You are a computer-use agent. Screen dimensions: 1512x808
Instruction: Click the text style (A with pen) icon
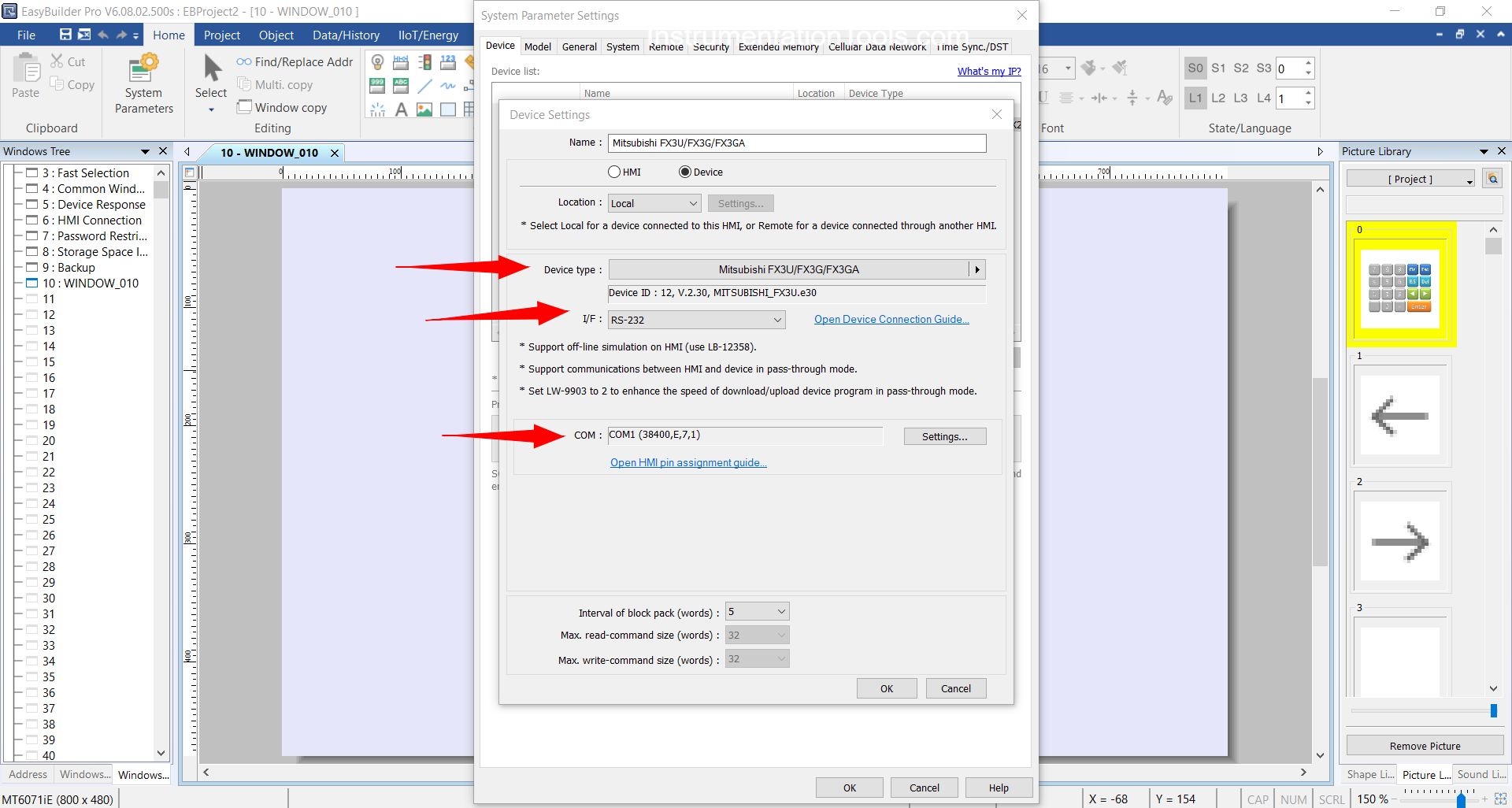1165,98
